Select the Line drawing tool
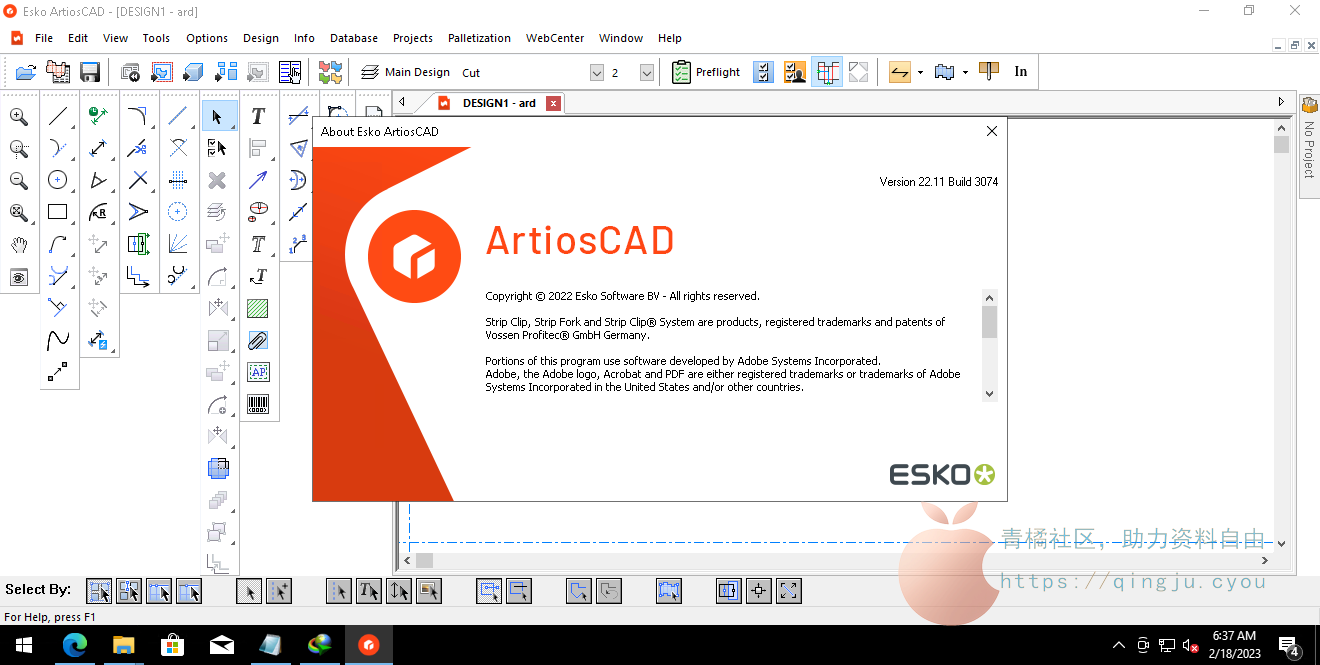 58,116
